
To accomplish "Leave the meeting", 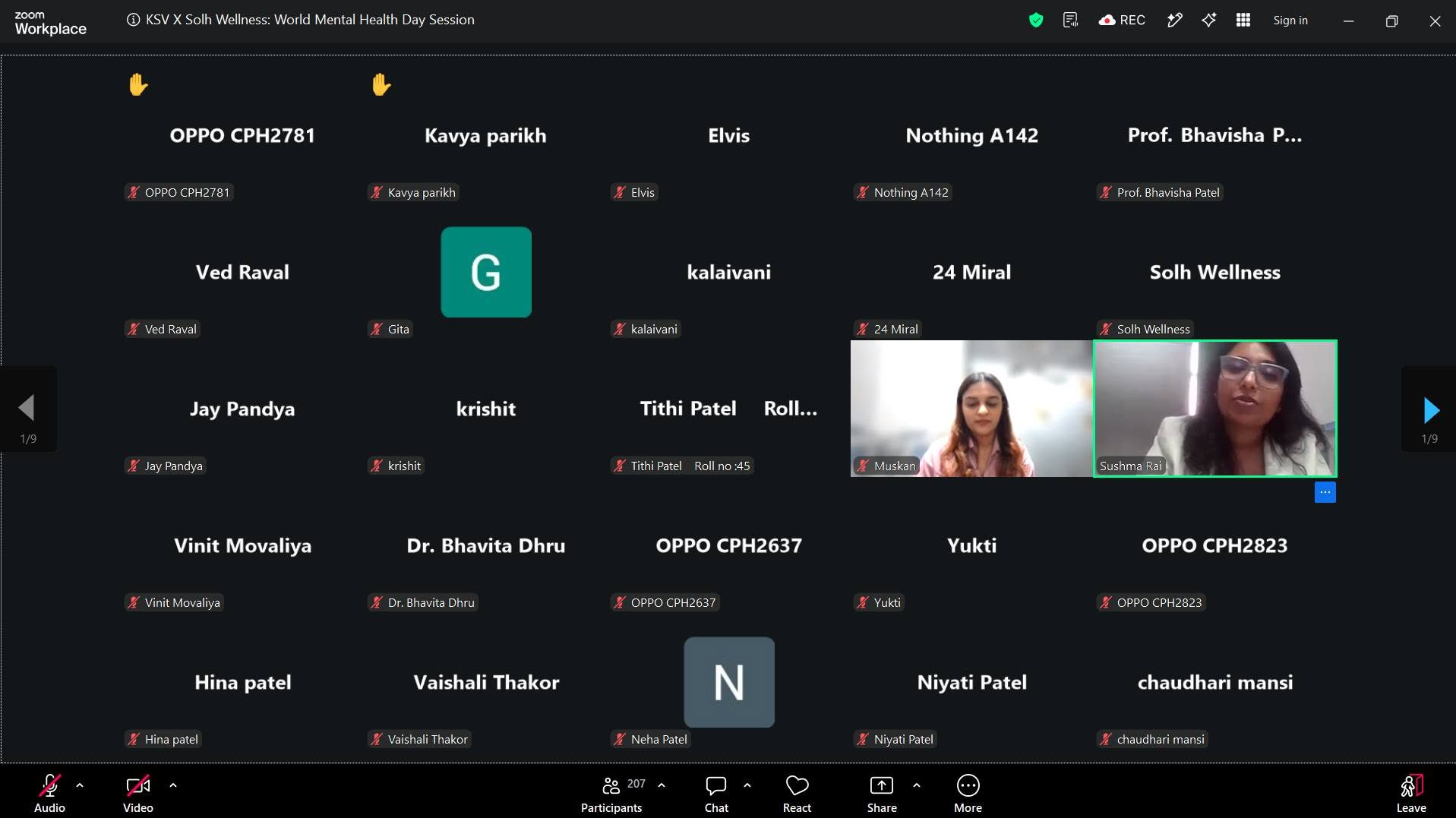I will (1411, 793).
